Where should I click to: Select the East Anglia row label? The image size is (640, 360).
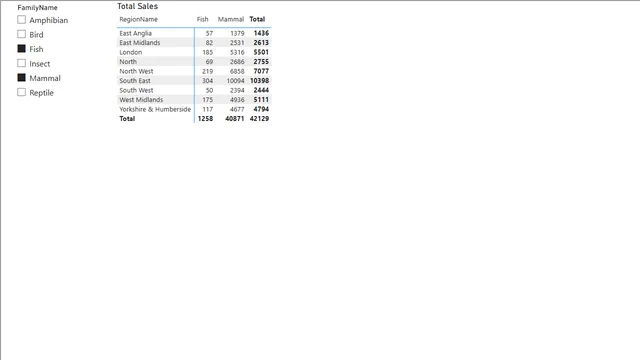click(136, 33)
